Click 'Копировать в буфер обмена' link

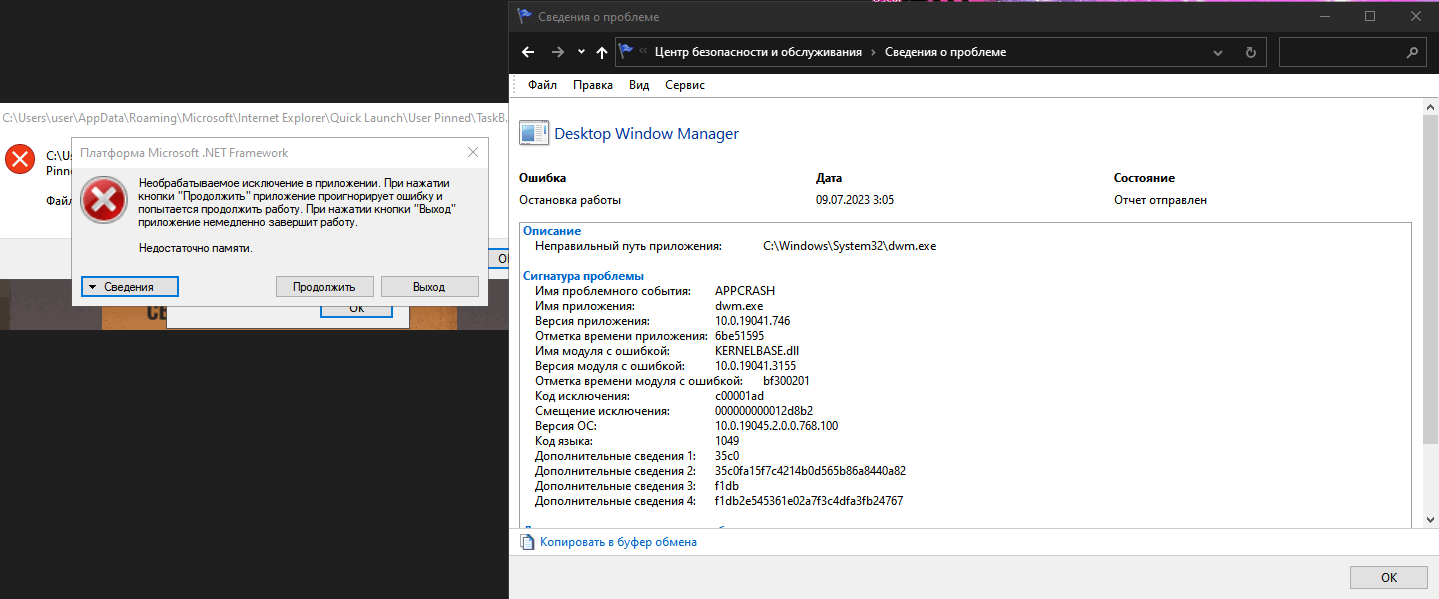618,542
